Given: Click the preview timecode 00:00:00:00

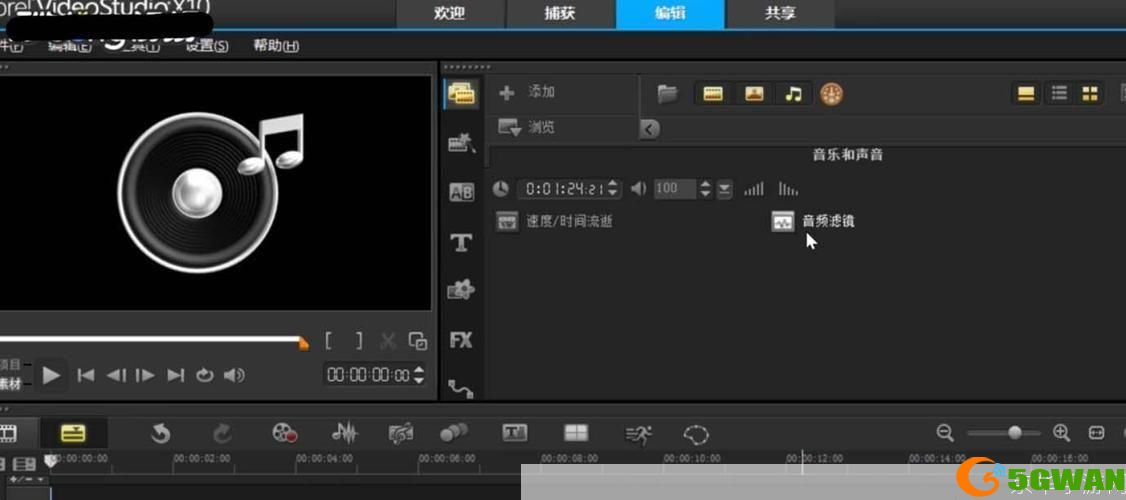Looking at the screenshot, I should 368,375.
